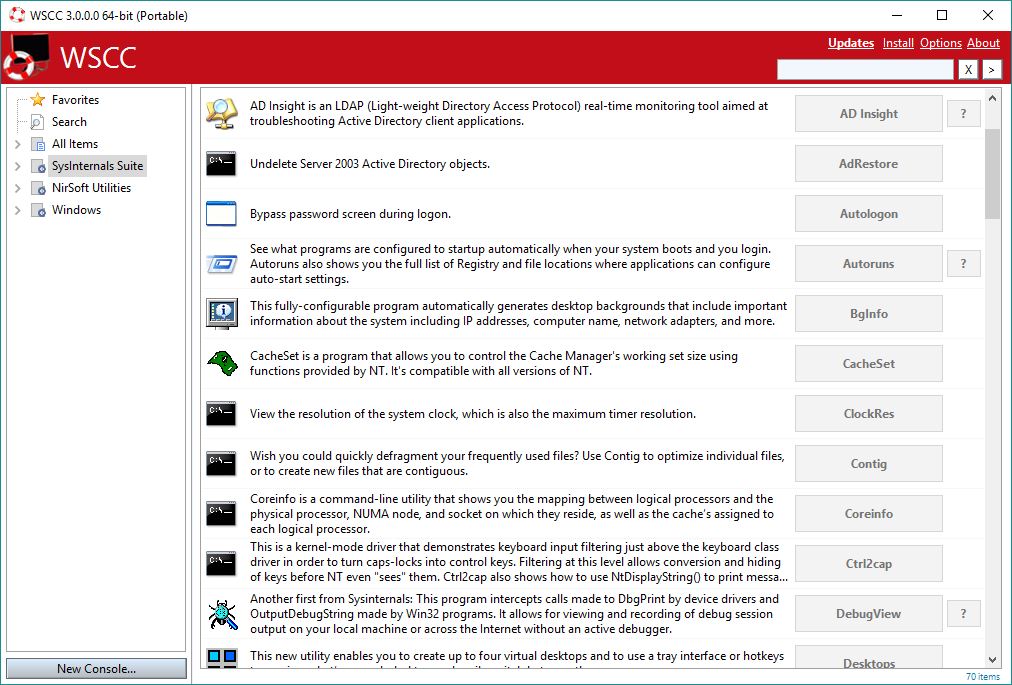The image size is (1012, 685).
Task: Click the Search magnifier page icon
Action: (x=38, y=121)
